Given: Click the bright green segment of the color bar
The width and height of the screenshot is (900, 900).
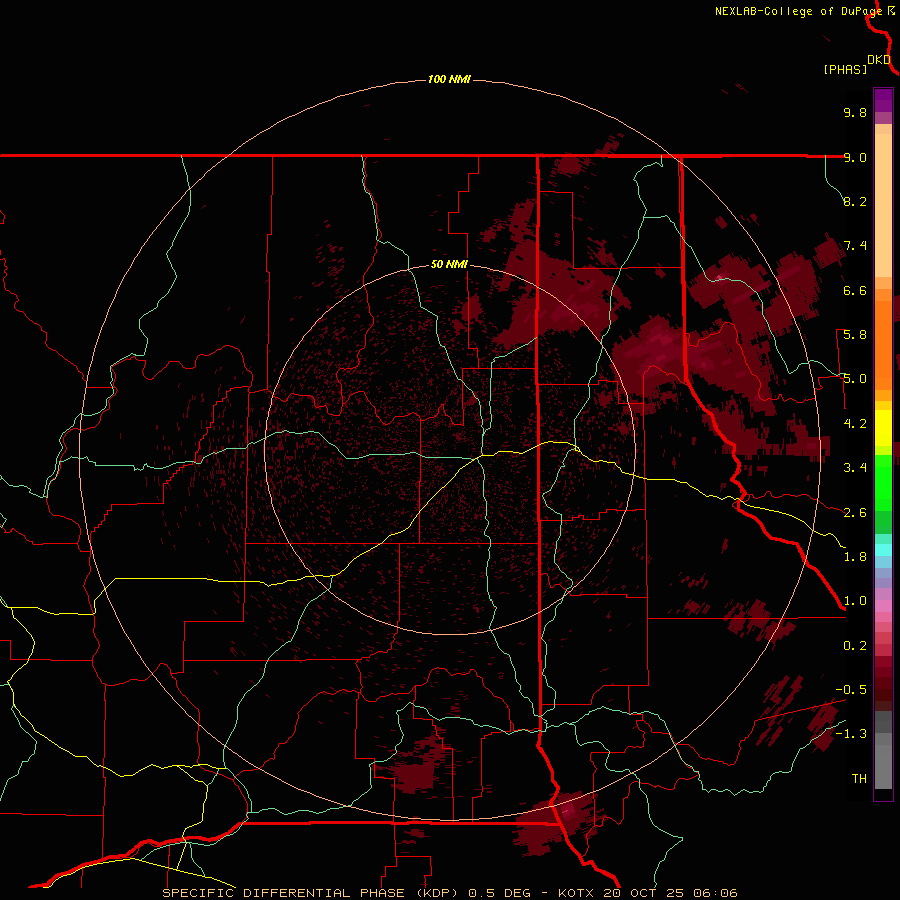Looking at the screenshot, I should [883, 482].
